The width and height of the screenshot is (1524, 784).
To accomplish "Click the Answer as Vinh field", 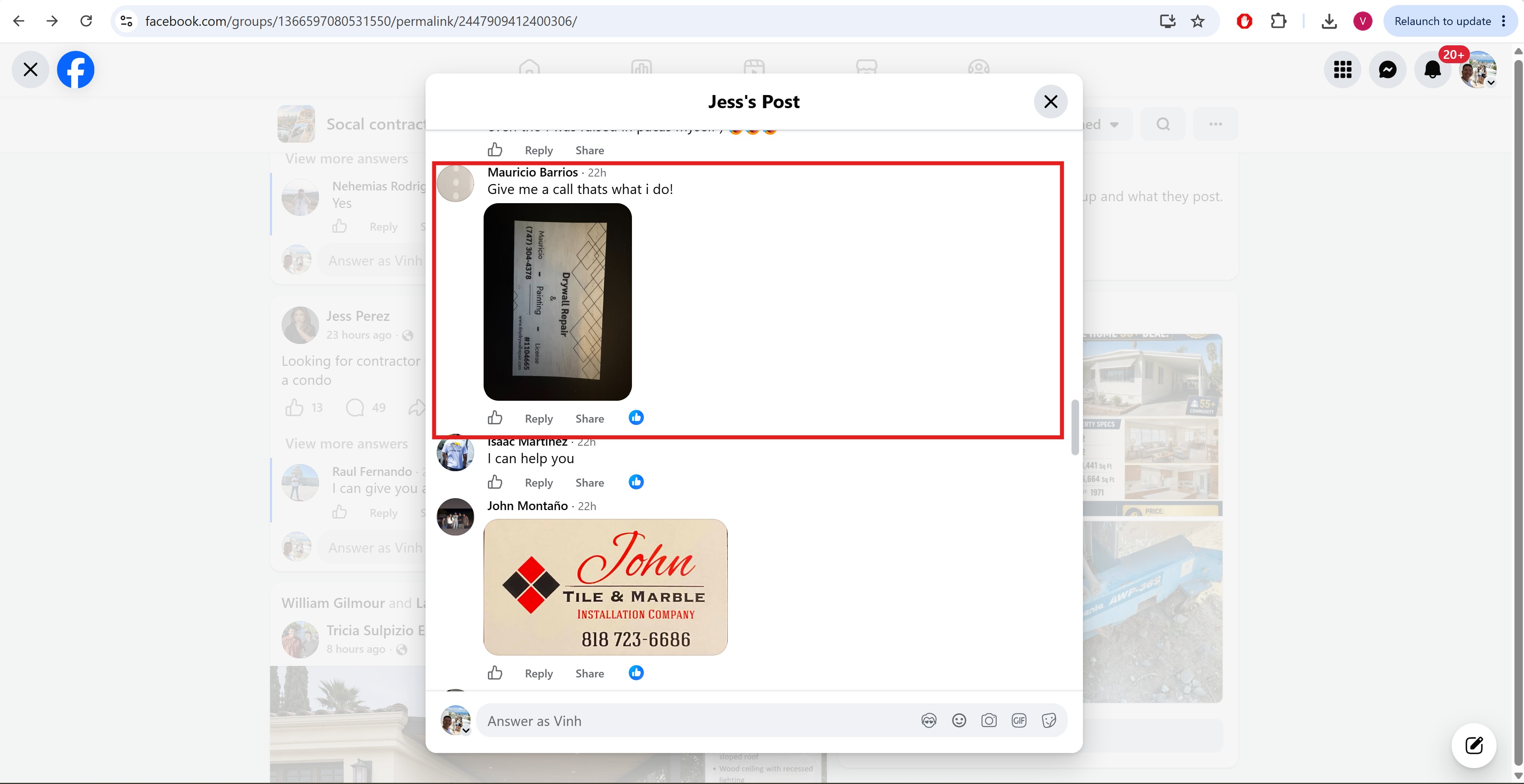I will [698, 721].
